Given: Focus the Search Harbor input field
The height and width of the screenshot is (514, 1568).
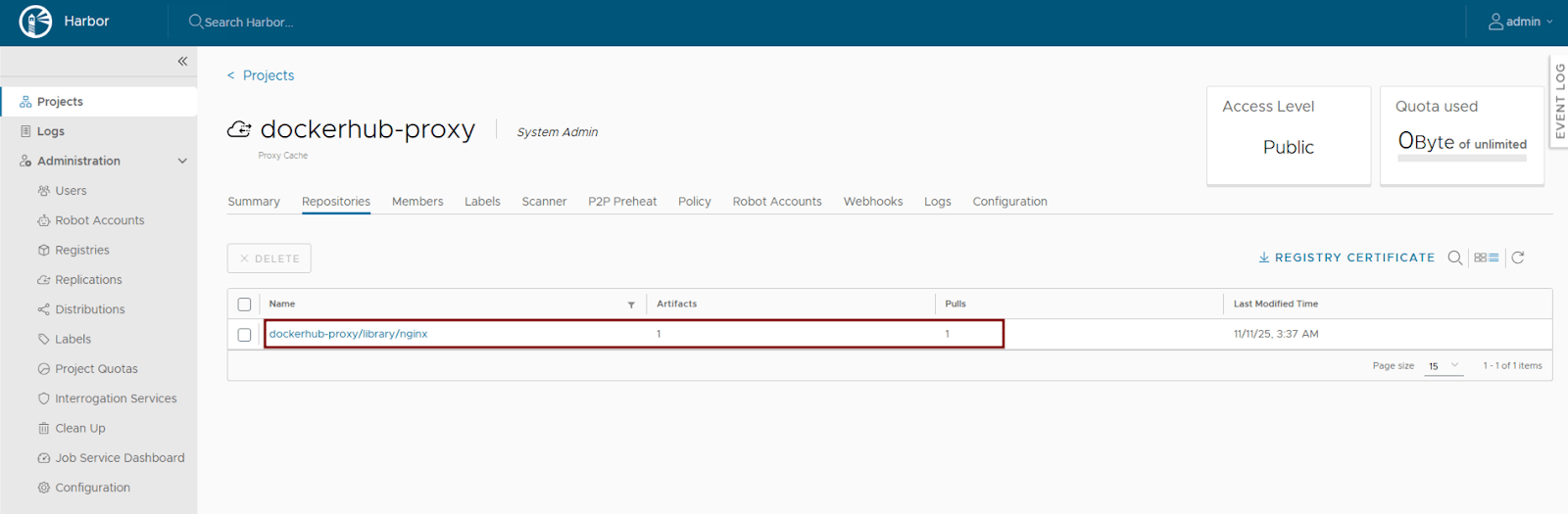Looking at the screenshot, I should [x=249, y=22].
